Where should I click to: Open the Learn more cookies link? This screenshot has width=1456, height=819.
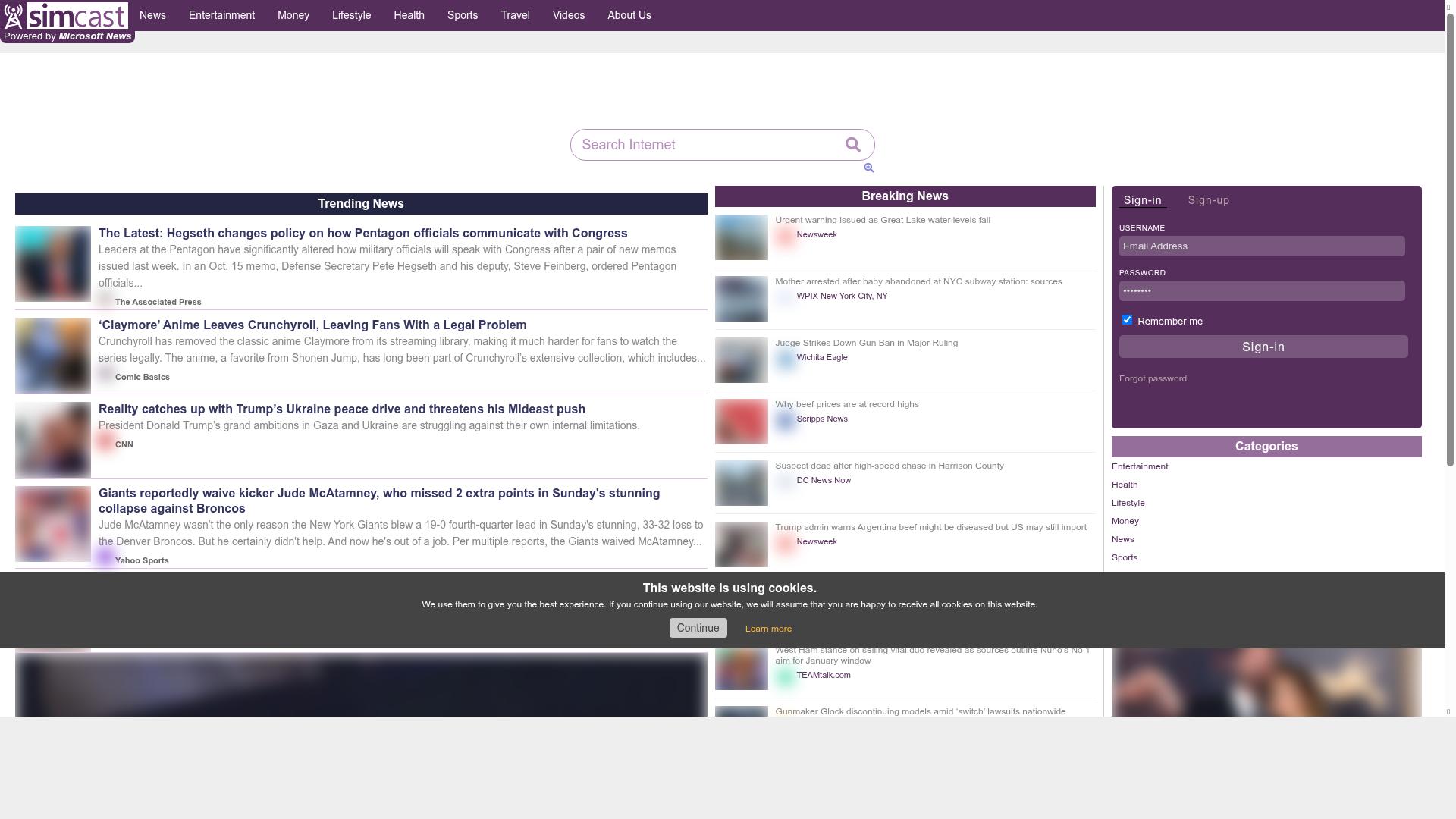coord(768,629)
